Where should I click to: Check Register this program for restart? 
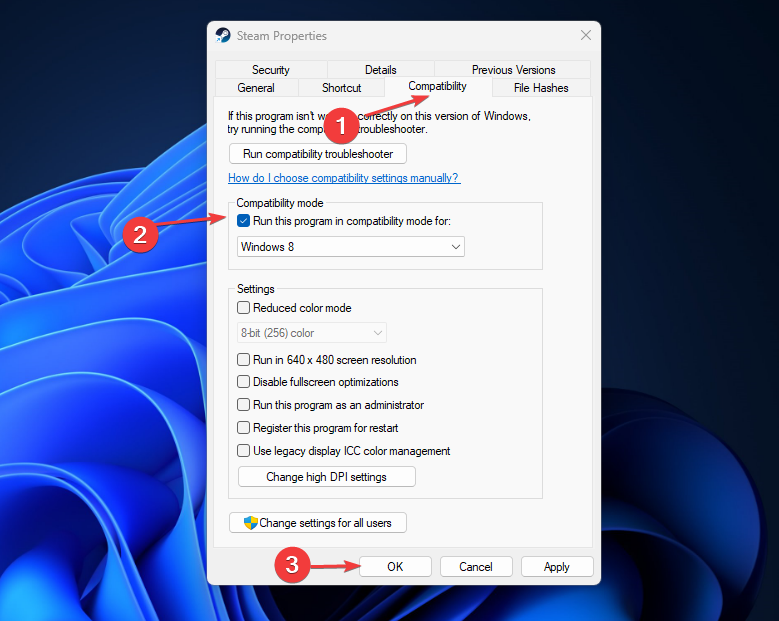coord(243,428)
